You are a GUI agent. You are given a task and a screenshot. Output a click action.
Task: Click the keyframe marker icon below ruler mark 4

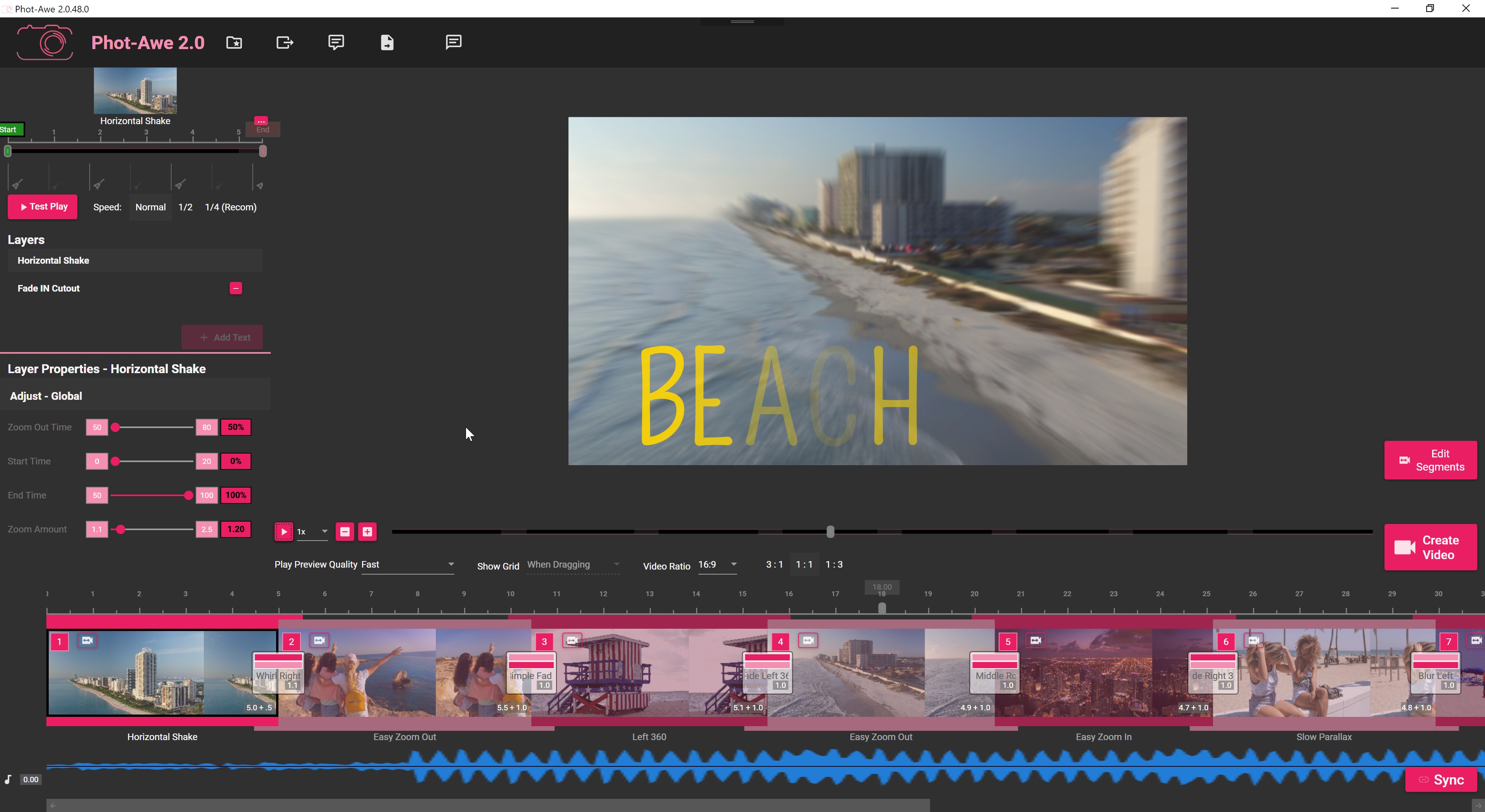pos(180,184)
